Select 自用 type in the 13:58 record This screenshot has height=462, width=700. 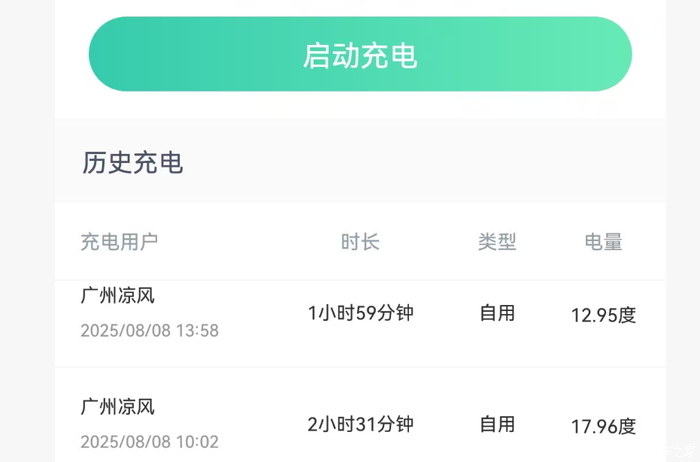(x=497, y=313)
